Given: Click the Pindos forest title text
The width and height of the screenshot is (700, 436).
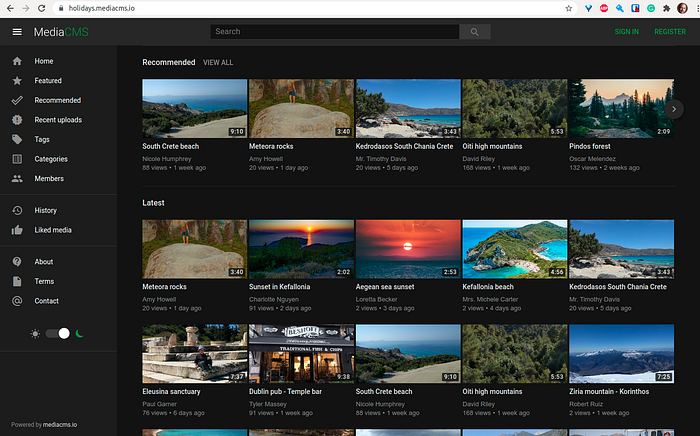Looking at the screenshot, I should coord(589,146).
